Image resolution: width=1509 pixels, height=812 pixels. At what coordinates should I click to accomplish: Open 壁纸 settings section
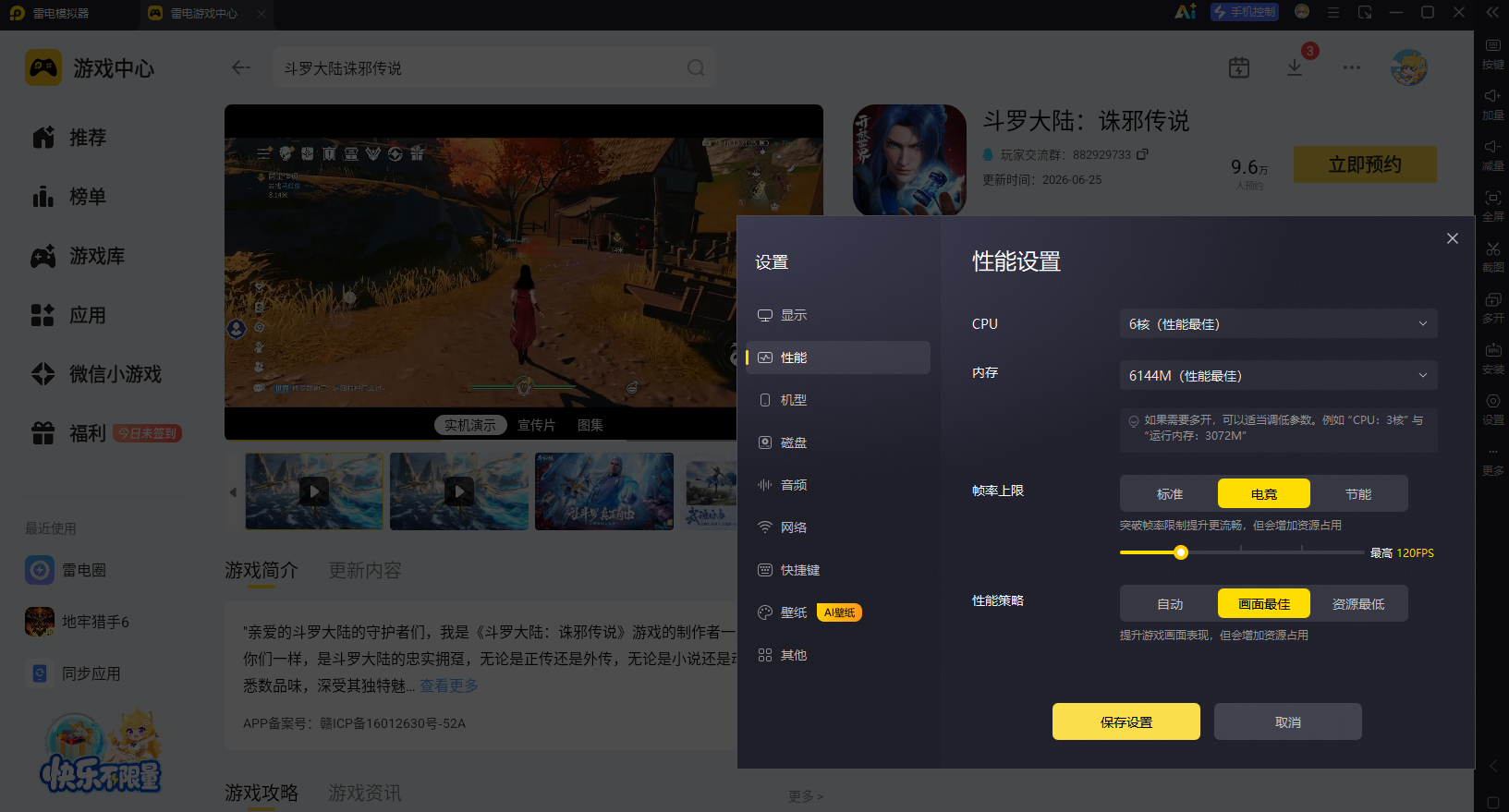[838, 612]
